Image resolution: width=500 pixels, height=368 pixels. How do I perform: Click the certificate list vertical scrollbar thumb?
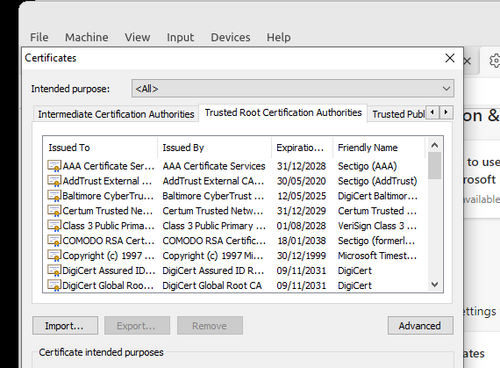pos(434,165)
